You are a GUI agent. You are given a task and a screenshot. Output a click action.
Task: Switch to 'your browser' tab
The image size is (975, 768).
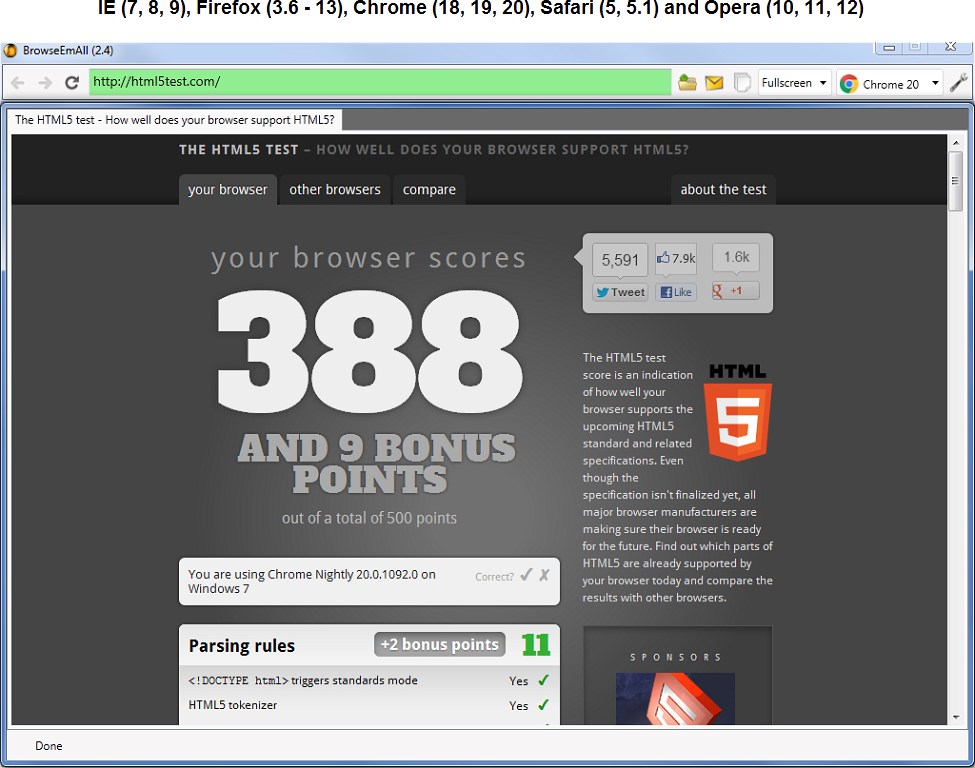[x=228, y=190]
